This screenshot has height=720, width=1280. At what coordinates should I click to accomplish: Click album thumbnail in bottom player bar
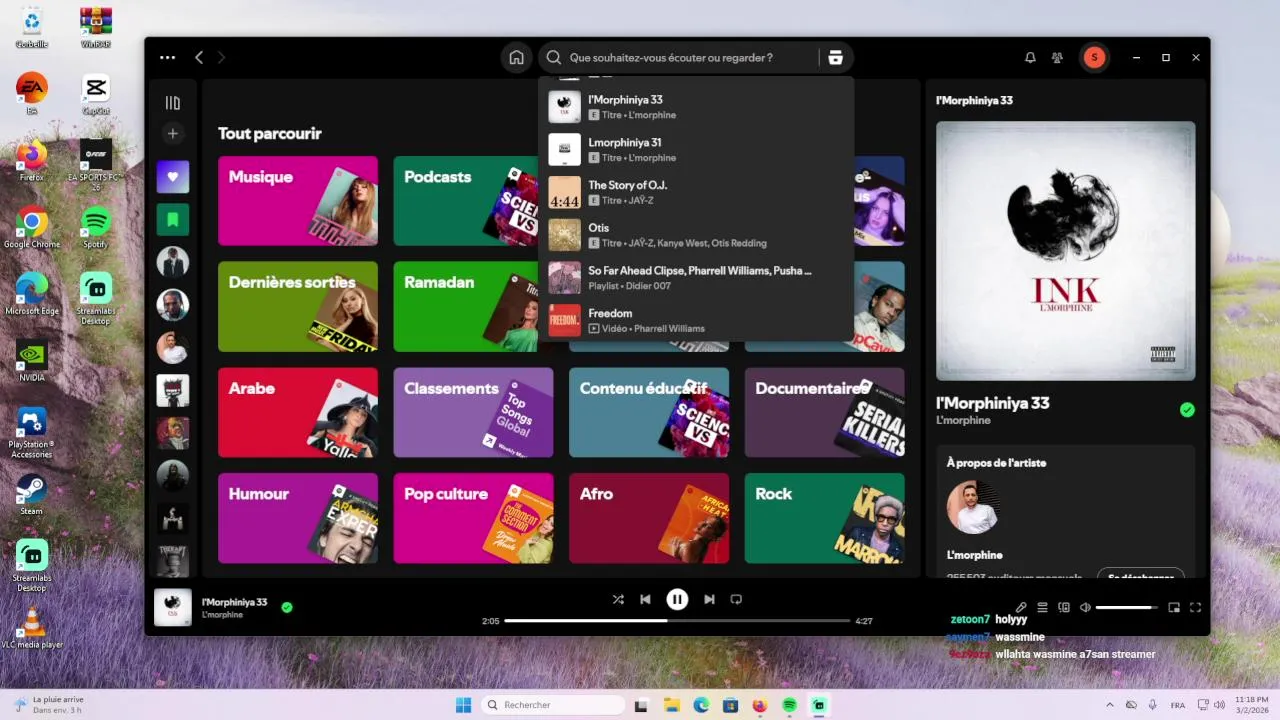172,607
